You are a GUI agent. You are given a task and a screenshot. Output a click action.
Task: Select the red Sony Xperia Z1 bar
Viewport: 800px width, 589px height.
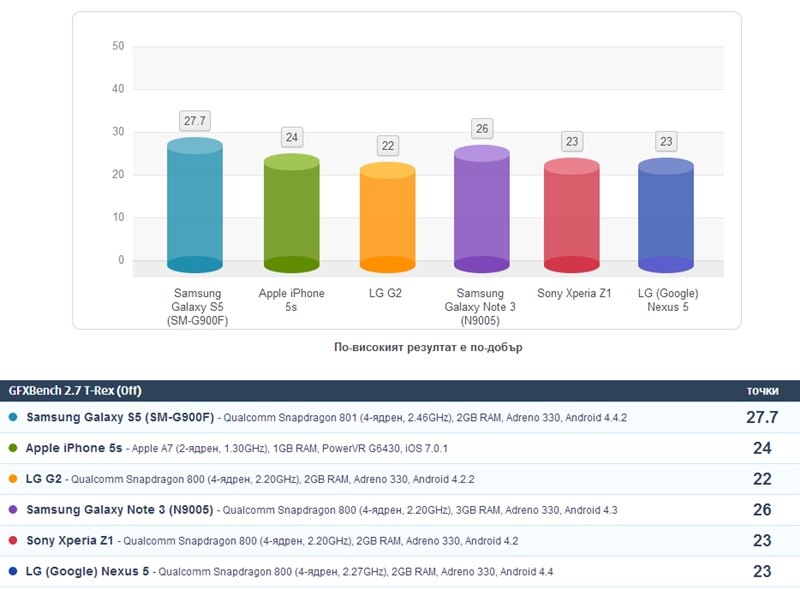pyautogui.click(x=571, y=215)
